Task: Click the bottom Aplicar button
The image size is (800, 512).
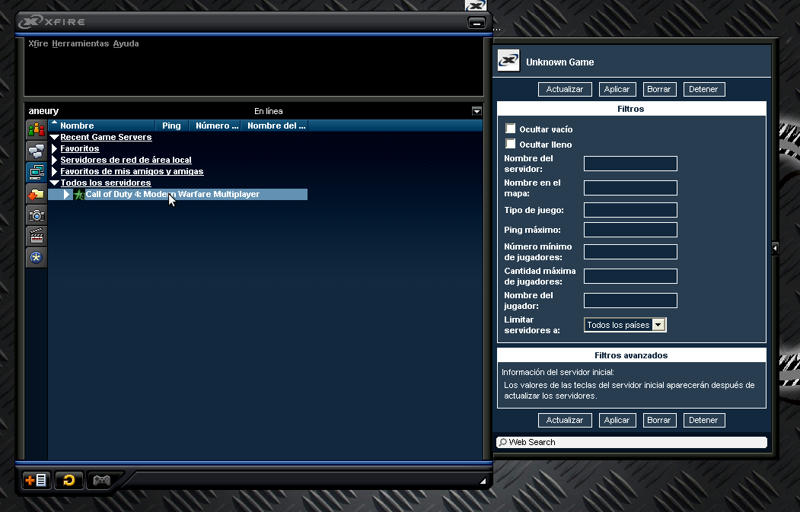Action: (x=617, y=420)
